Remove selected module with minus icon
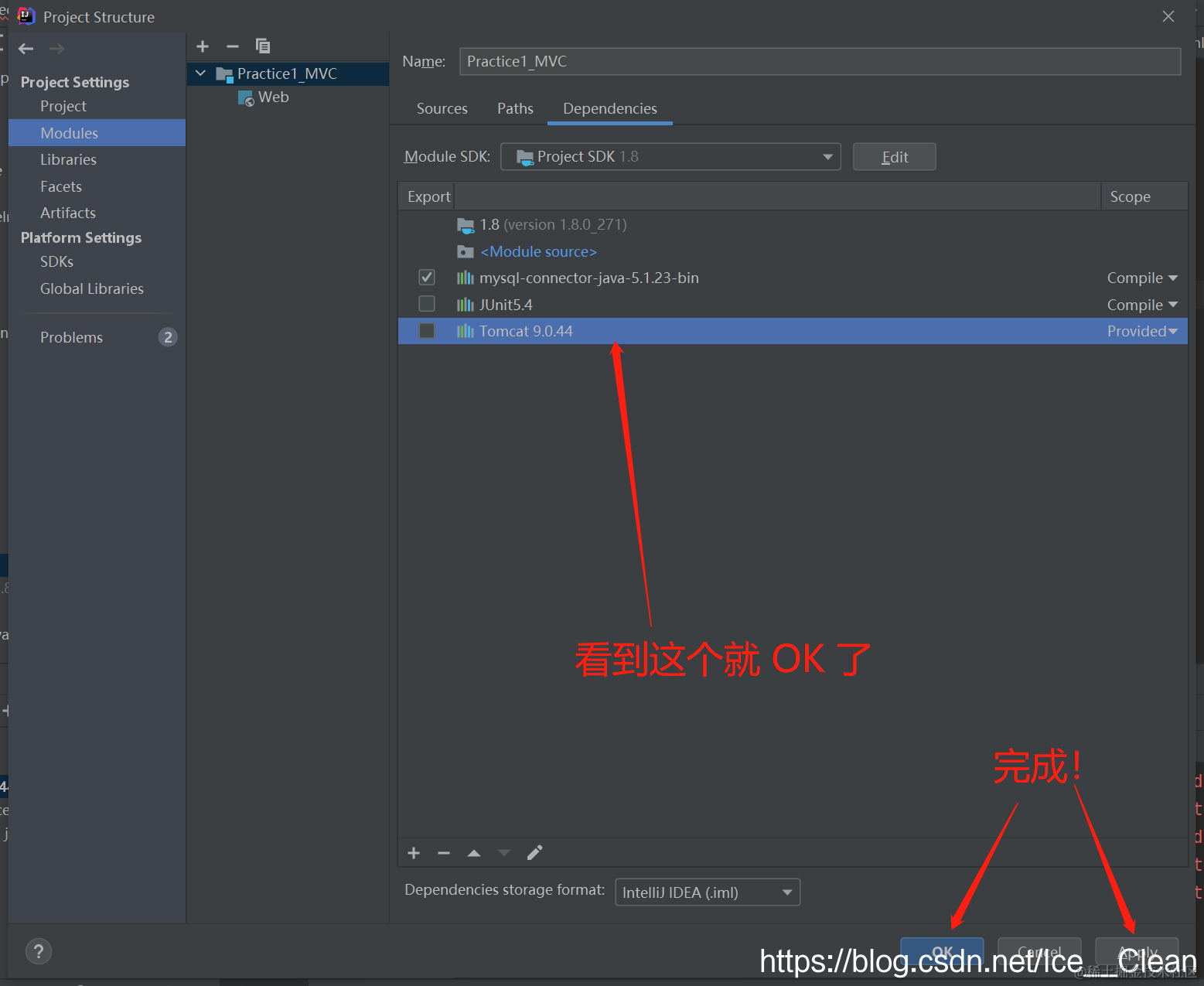 pos(233,46)
